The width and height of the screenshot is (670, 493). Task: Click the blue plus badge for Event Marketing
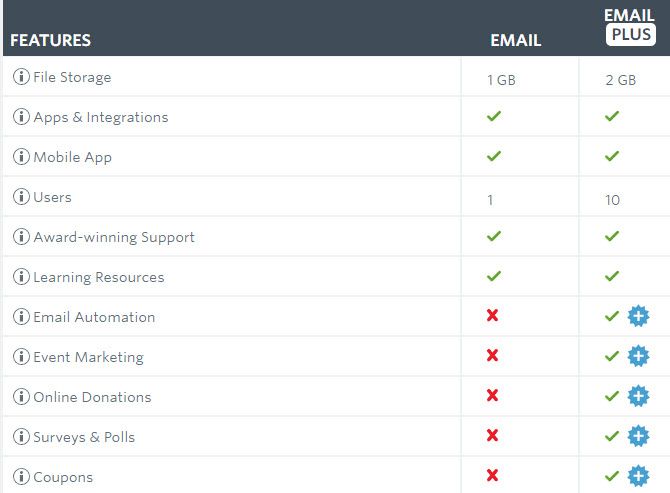click(x=638, y=357)
